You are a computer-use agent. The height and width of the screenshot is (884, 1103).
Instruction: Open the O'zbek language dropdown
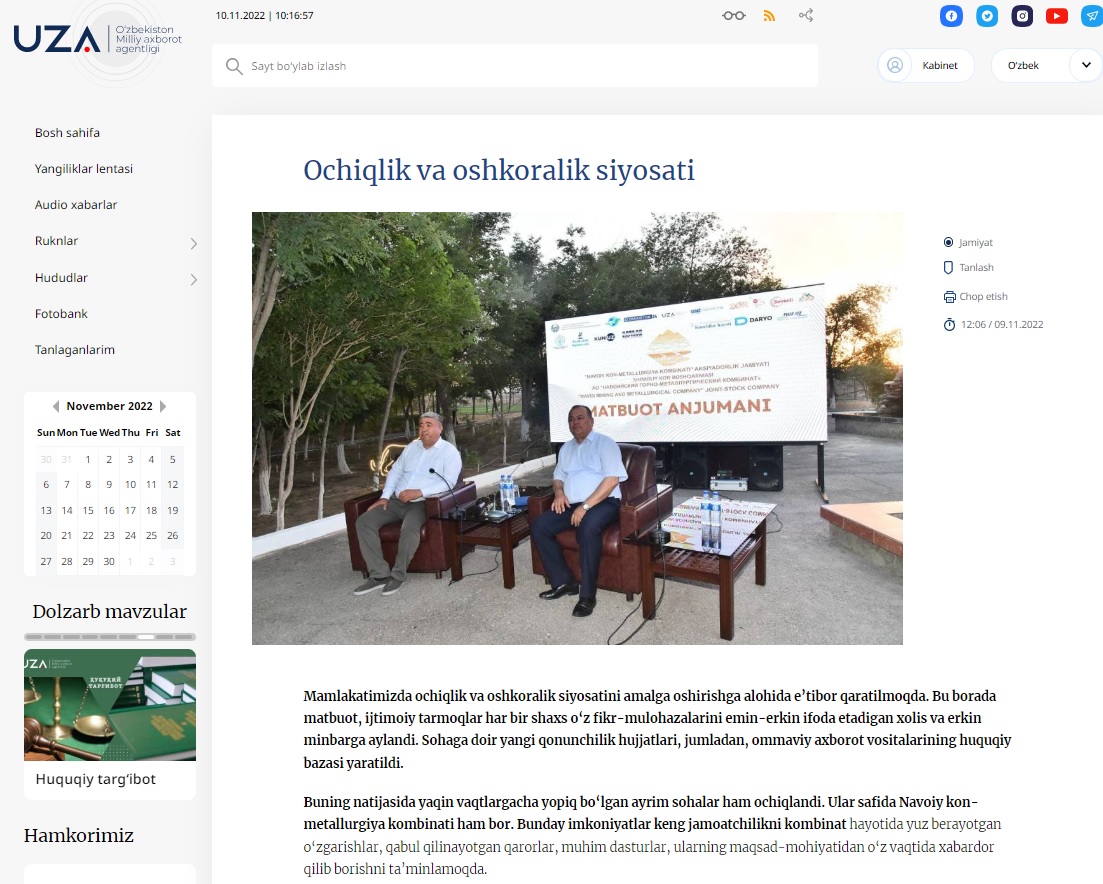pos(1045,66)
